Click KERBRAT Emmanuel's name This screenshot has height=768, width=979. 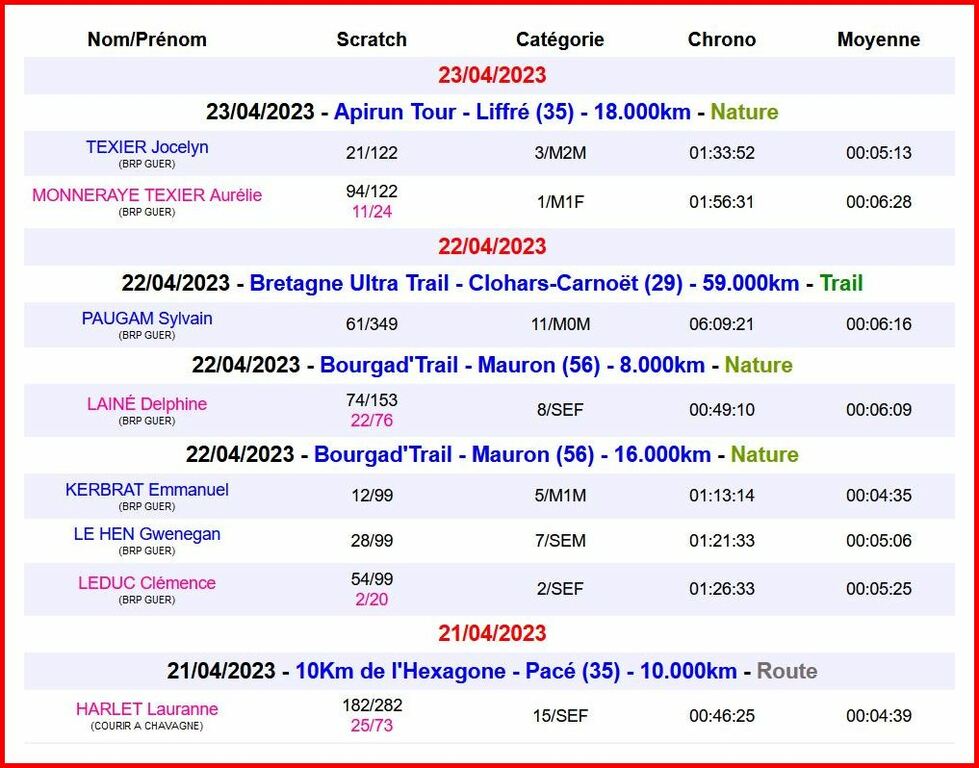pyautogui.click(x=147, y=489)
